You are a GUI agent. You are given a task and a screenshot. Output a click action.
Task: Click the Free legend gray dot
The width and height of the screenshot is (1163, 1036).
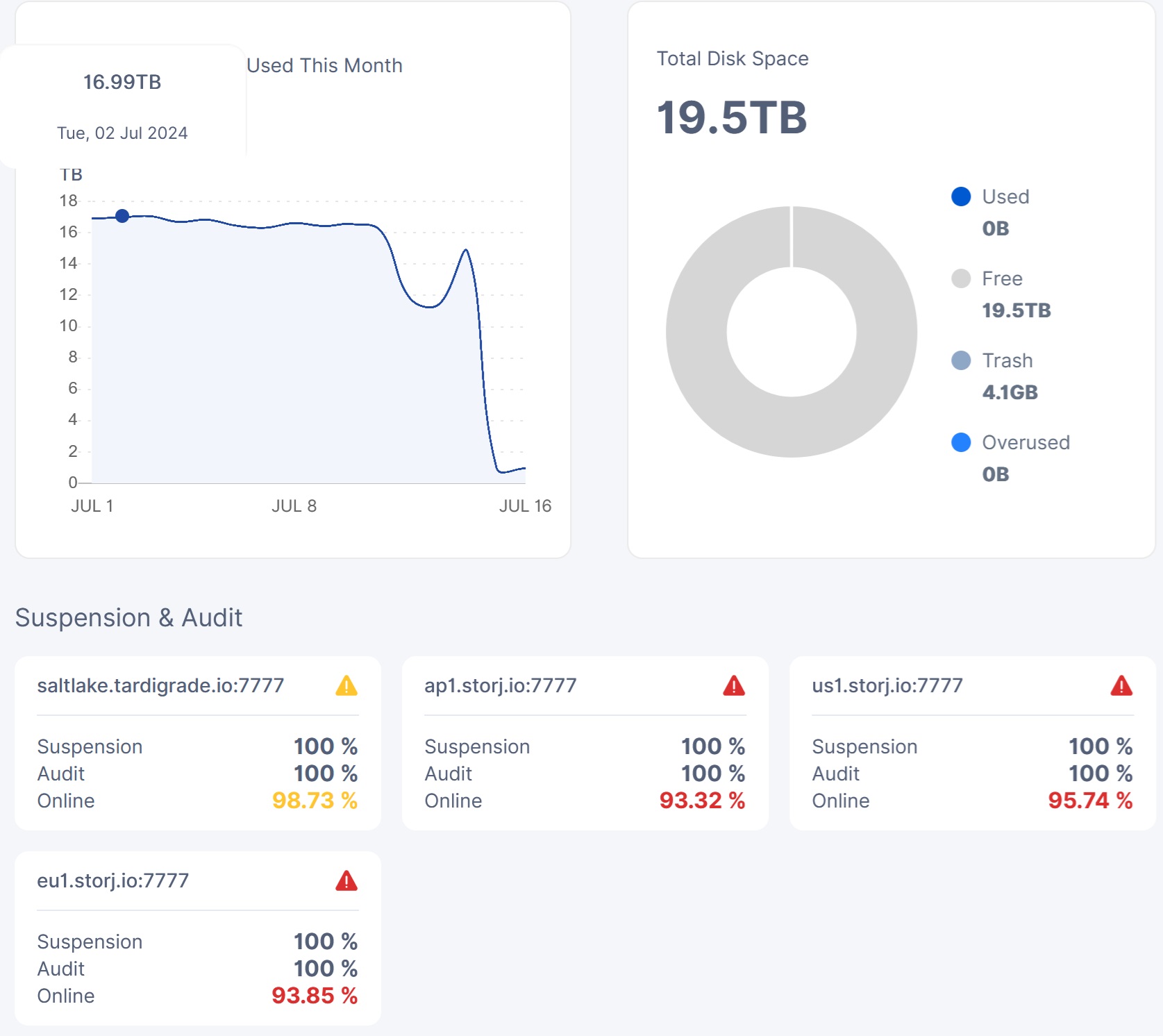point(961,278)
